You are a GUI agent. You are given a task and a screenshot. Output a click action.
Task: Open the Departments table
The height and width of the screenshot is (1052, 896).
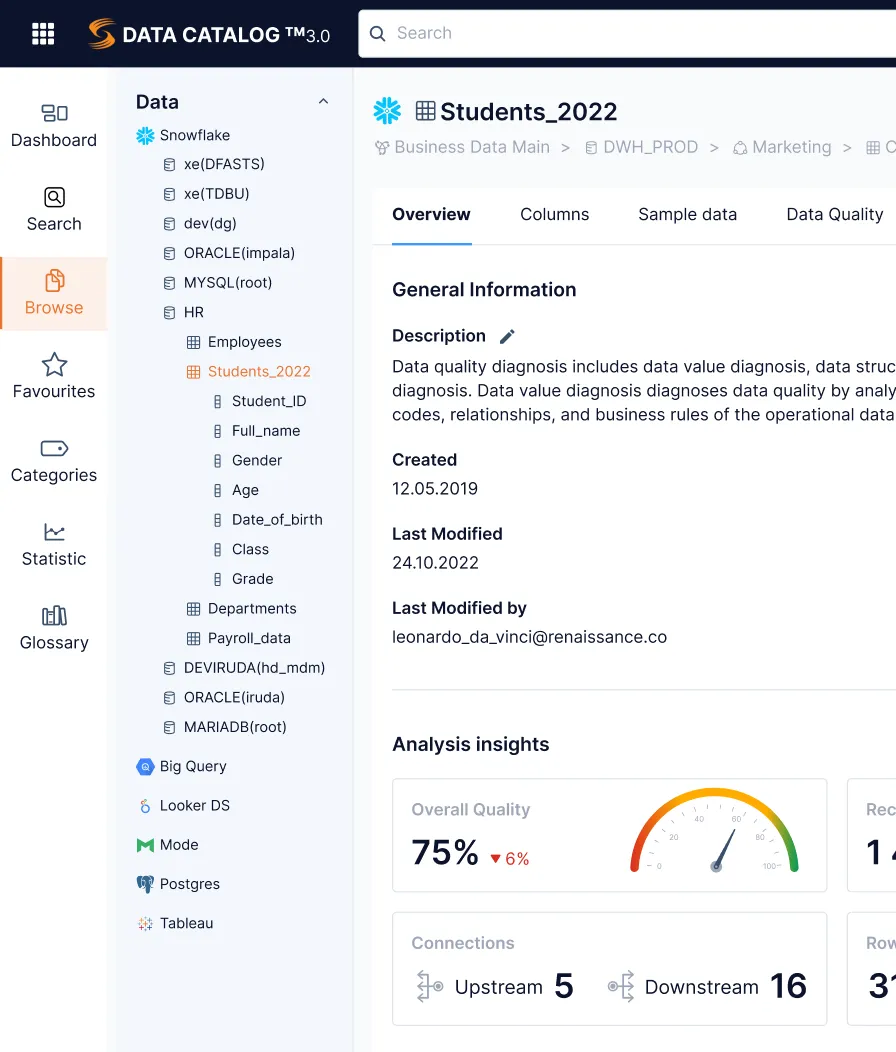(x=241, y=609)
